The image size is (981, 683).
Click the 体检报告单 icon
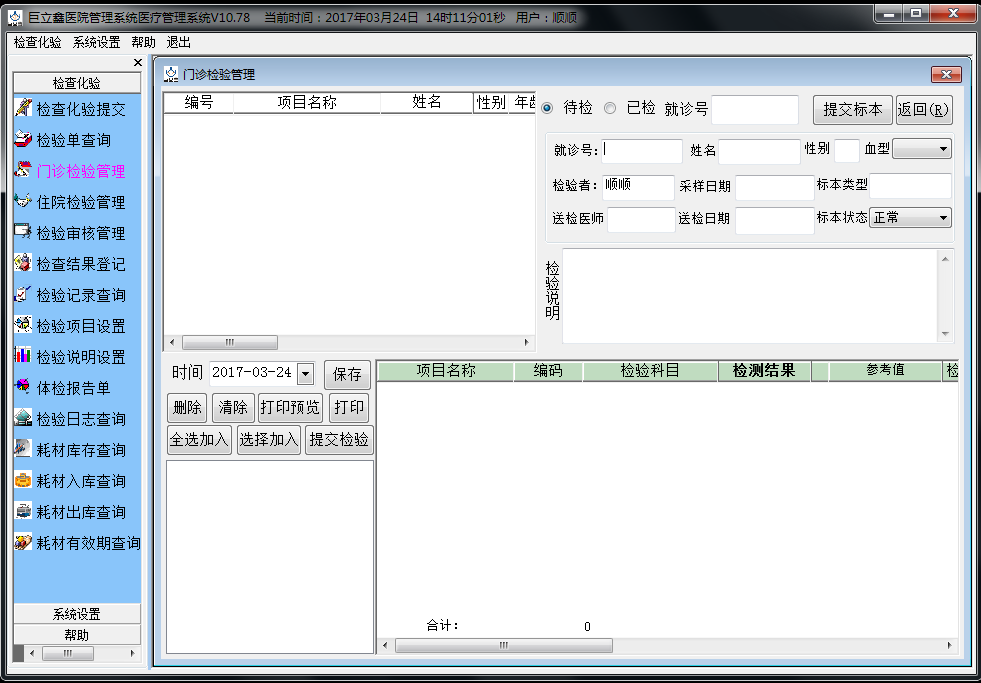pyautogui.click(x=23, y=388)
